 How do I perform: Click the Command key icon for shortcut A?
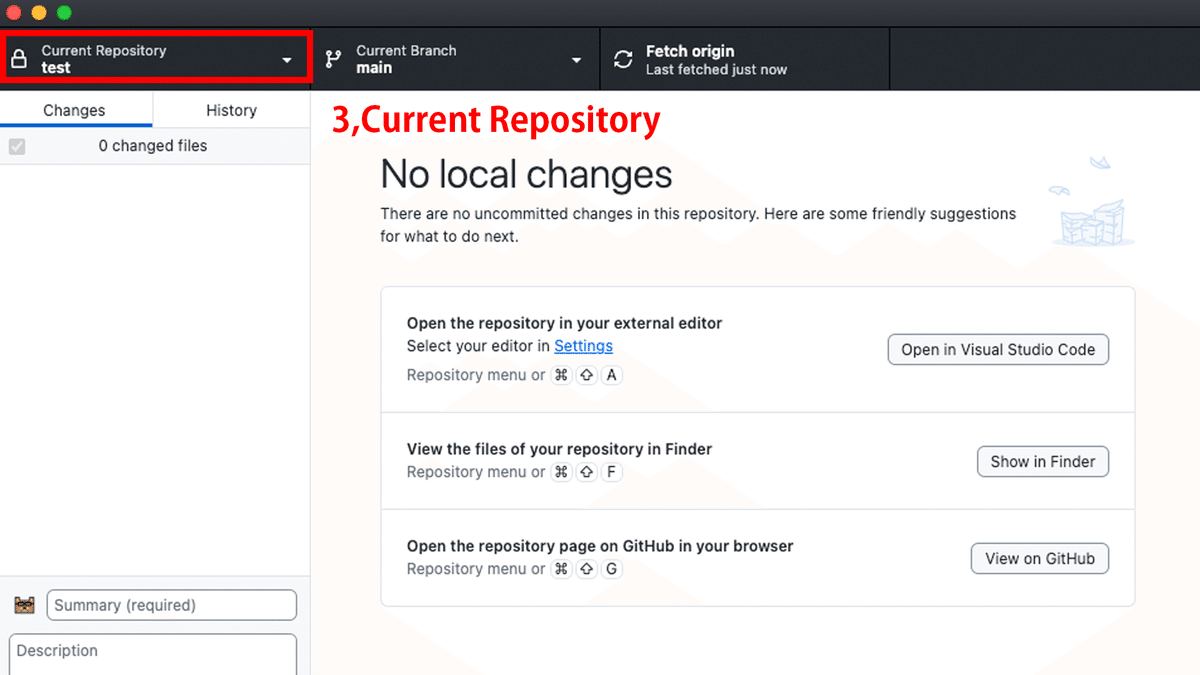click(x=562, y=375)
